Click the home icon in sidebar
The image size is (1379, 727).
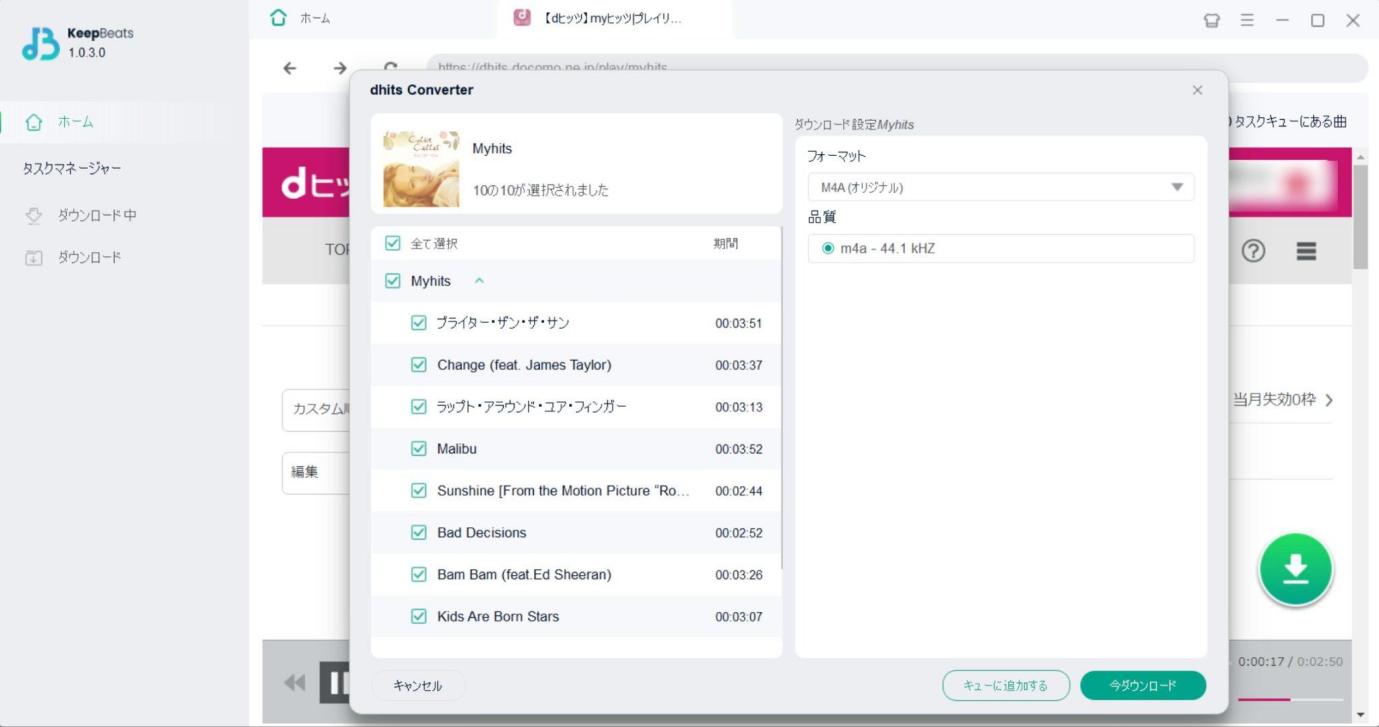coord(34,122)
